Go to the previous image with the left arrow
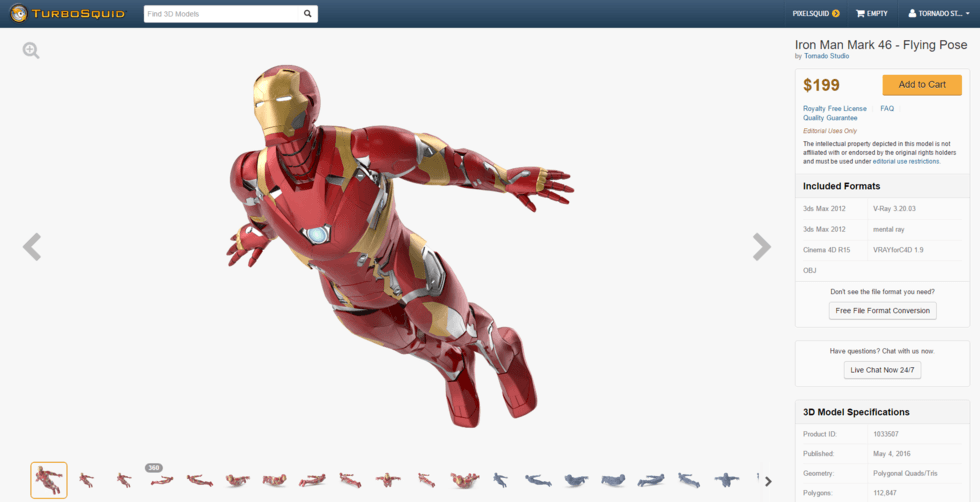Screen dimensions: 980x502 coord(32,246)
